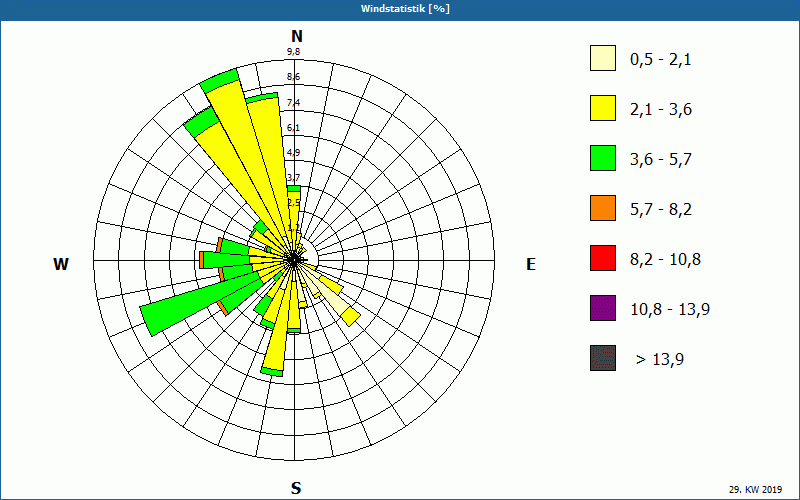Click the 3,7 axis ring value
This screenshot has width=800, height=500.
click(x=293, y=178)
